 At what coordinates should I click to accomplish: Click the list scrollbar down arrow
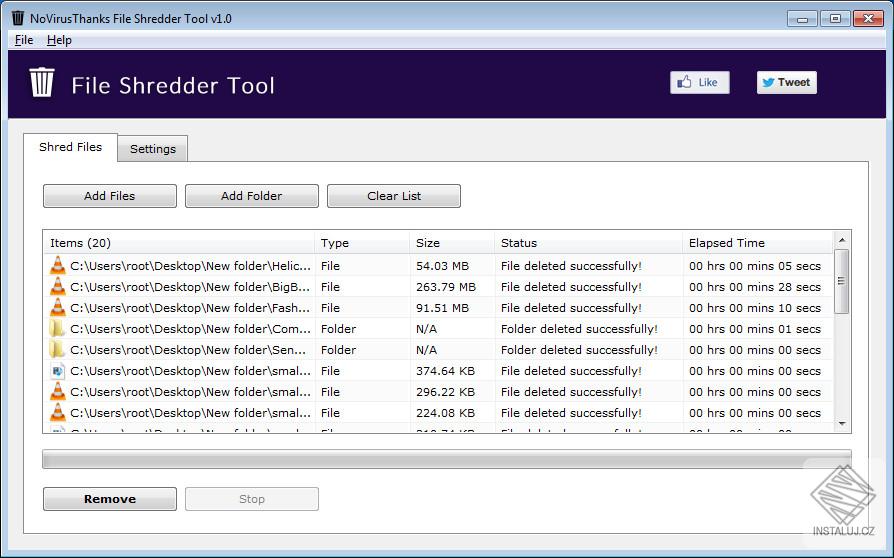tap(842, 424)
